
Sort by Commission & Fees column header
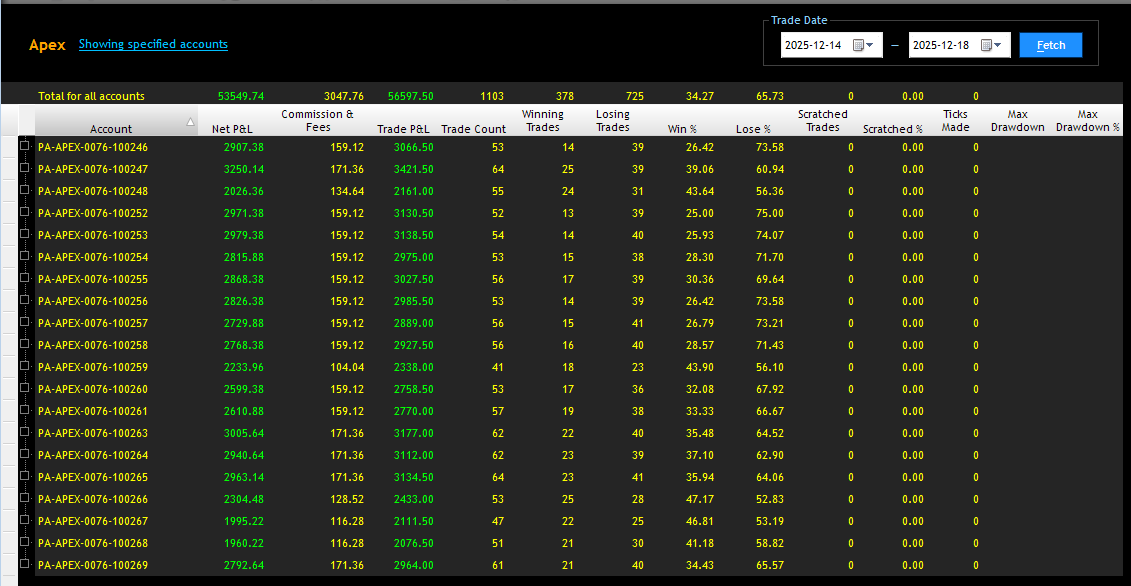(x=317, y=121)
